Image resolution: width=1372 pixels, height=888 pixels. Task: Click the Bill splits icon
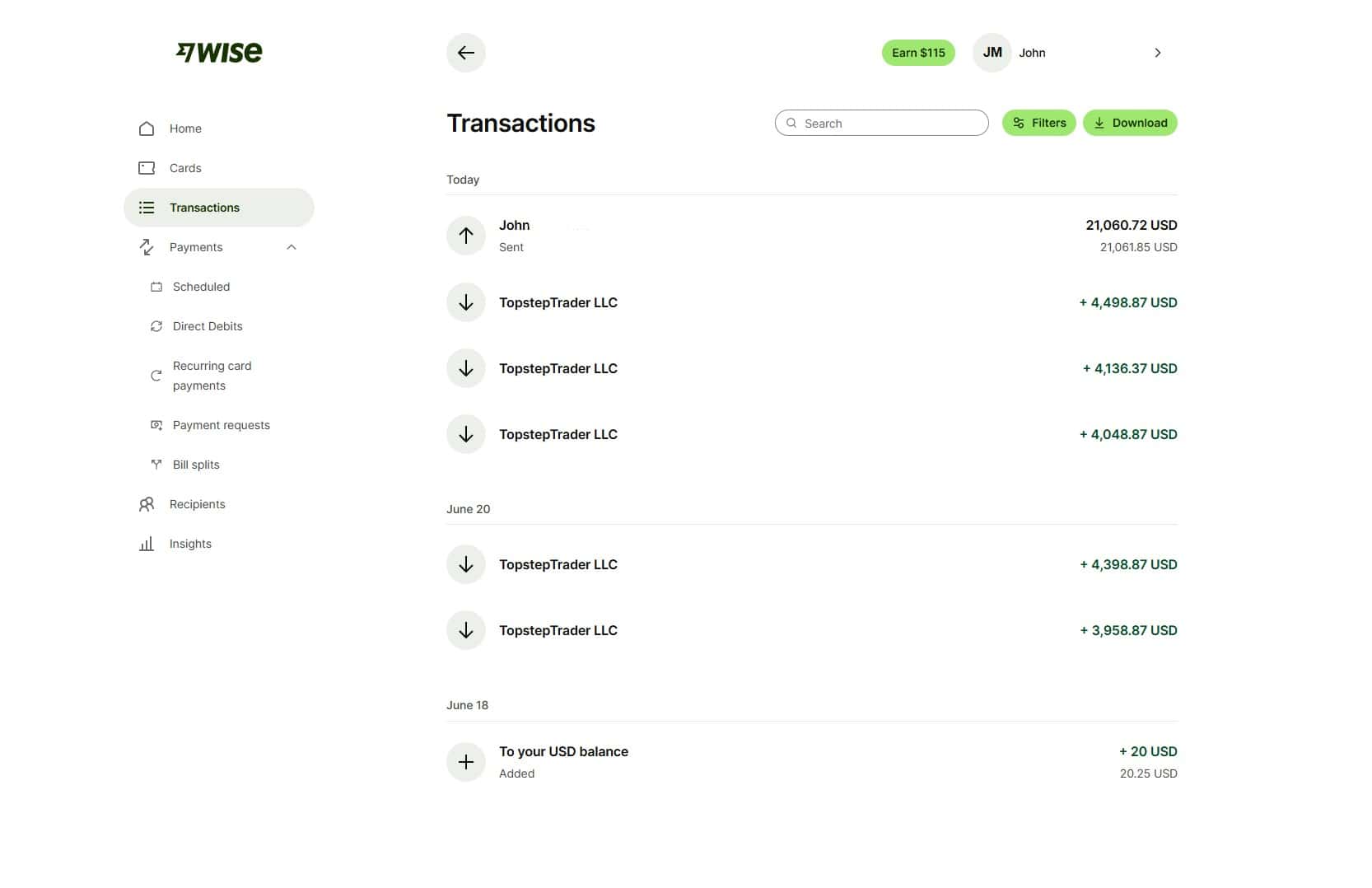coord(156,465)
